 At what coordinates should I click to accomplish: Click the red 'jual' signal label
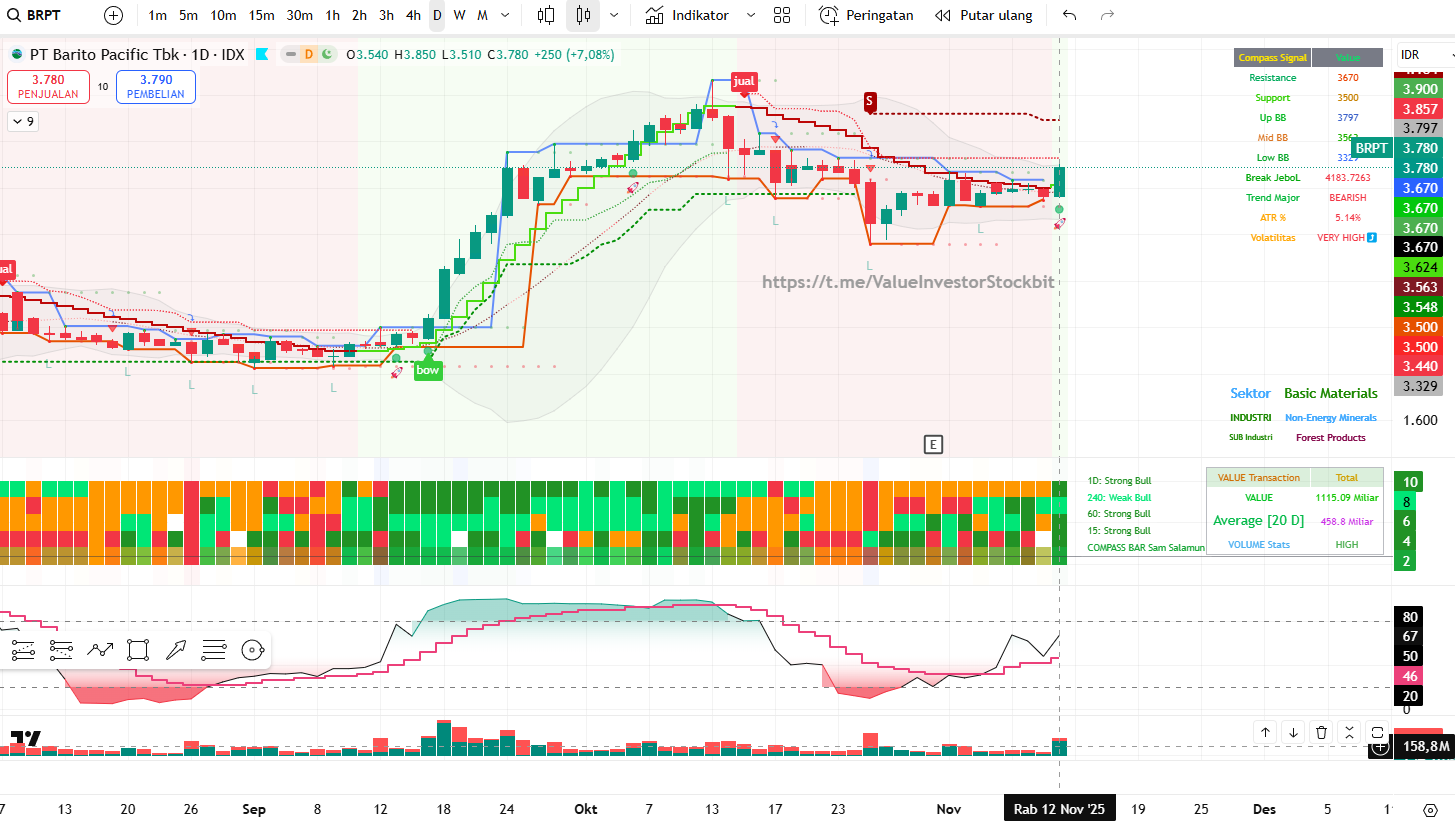pos(744,81)
